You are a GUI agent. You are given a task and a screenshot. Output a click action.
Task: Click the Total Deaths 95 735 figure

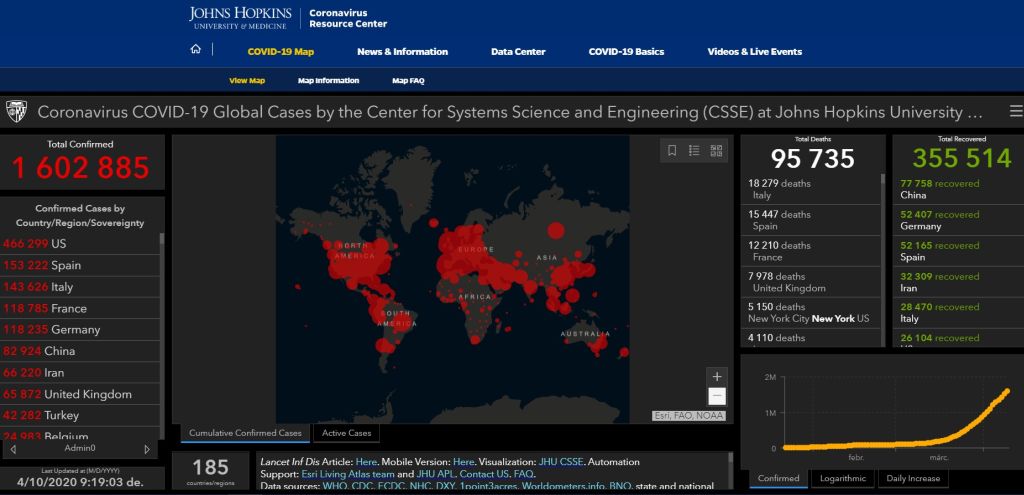point(812,159)
